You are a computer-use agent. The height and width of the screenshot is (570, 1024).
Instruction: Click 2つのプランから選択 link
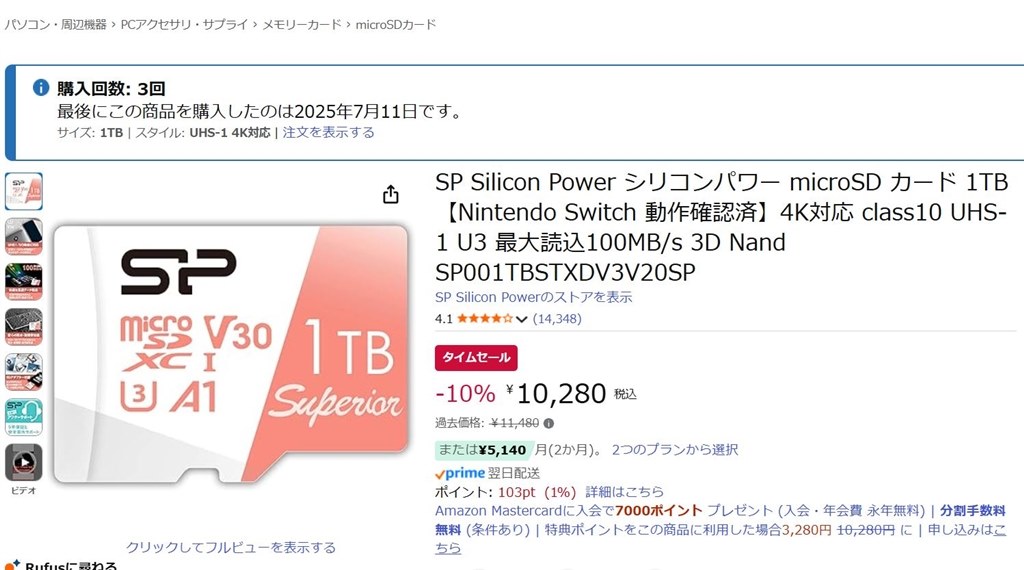[675, 450]
